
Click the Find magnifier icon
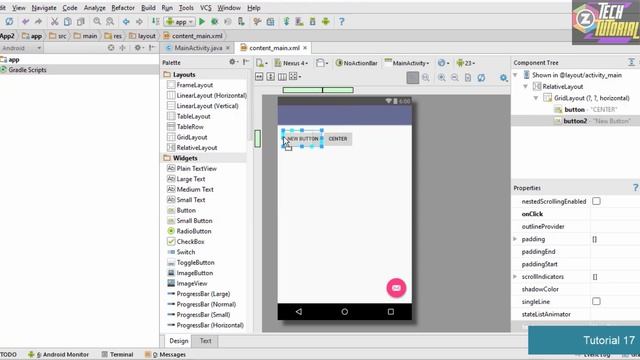click(x=97, y=21)
